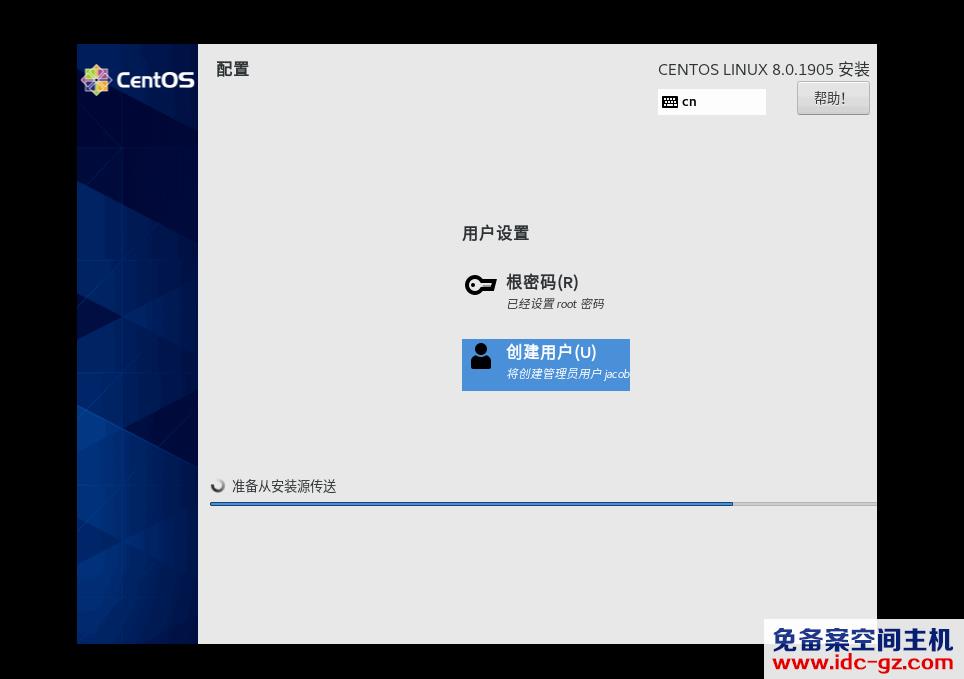Click the 用户设置 section heading
Viewport: 964px width, 679px height.
pos(495,233)
